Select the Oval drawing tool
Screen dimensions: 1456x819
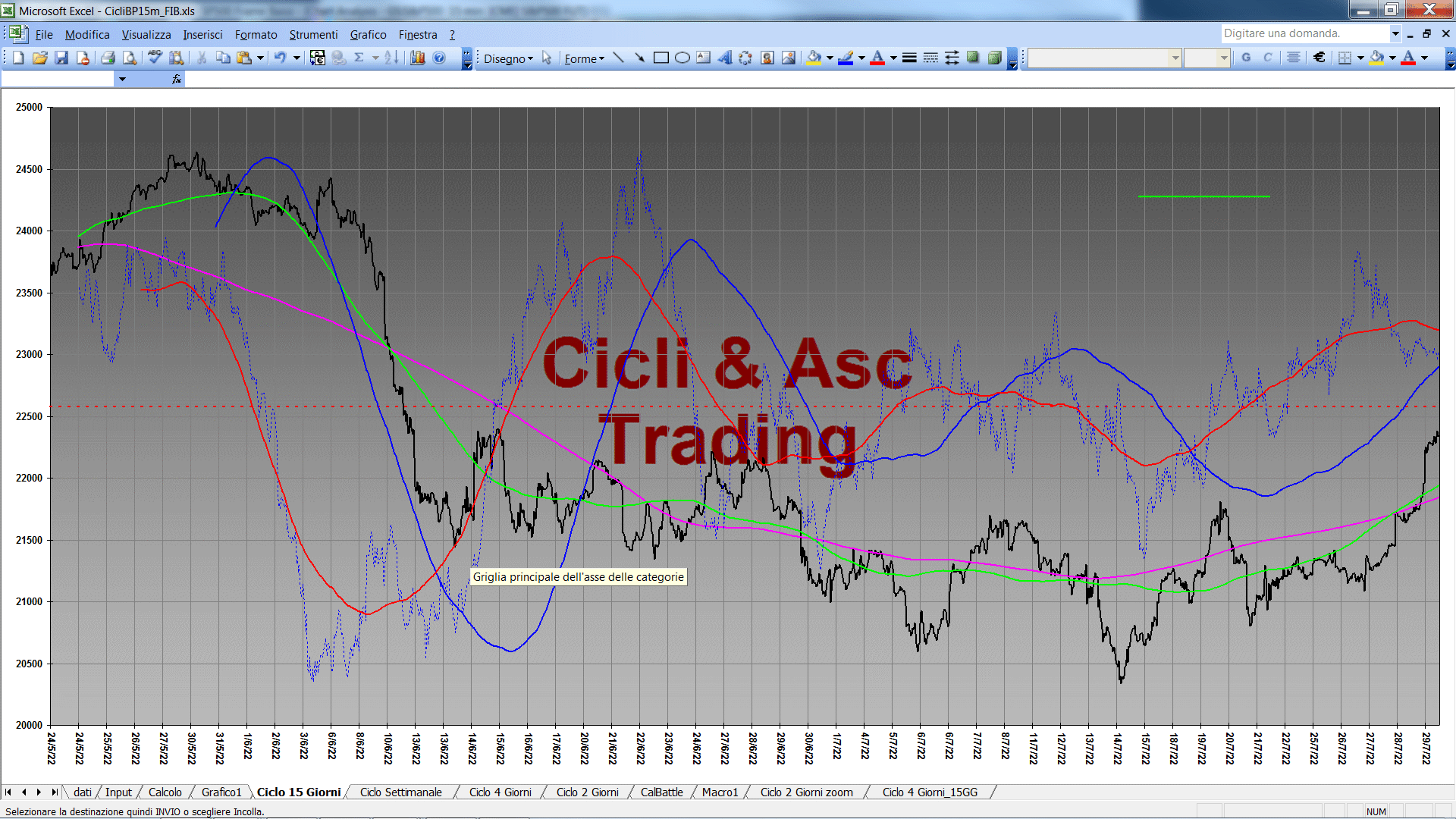pyautogui.click(x=682, y=58)
